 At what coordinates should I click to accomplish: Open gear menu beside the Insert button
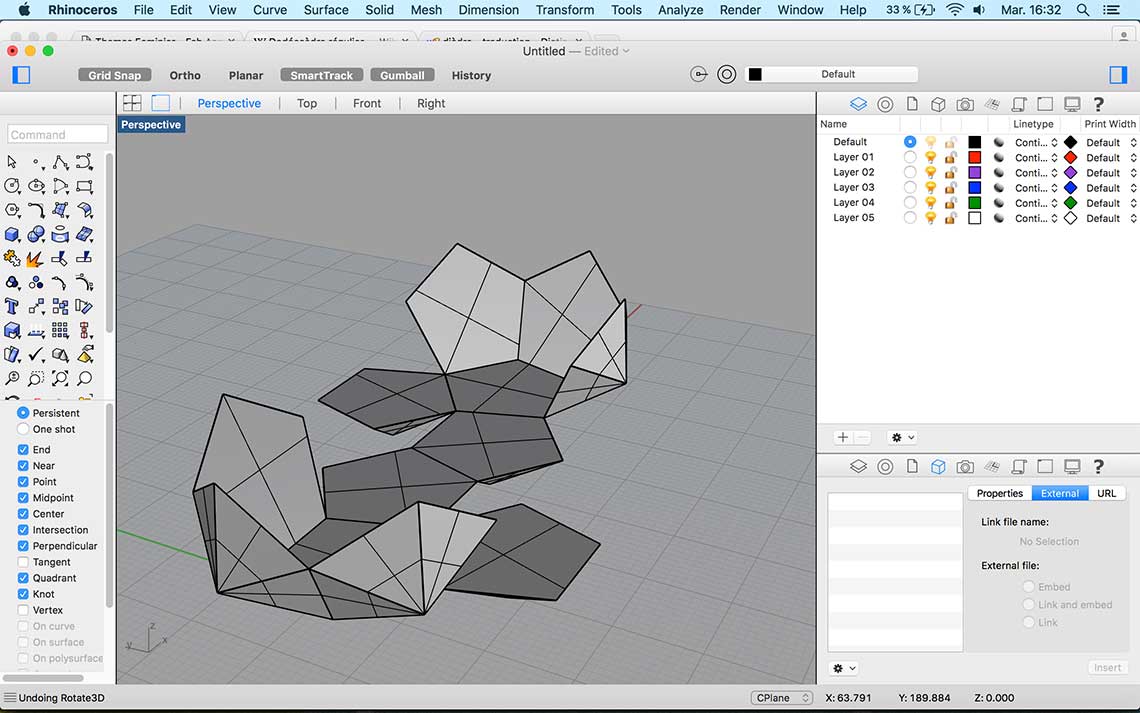(844, 668)
